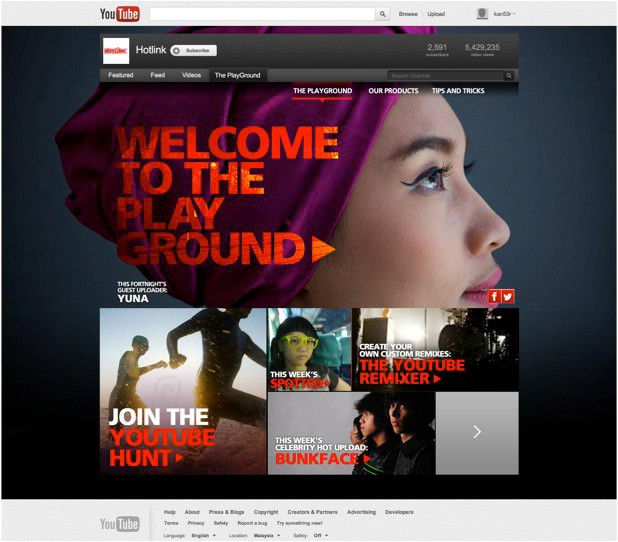Open TIPS AND TRICKS menu item
The height and width of the screenshot is (542, 618).
pos(458,91)
